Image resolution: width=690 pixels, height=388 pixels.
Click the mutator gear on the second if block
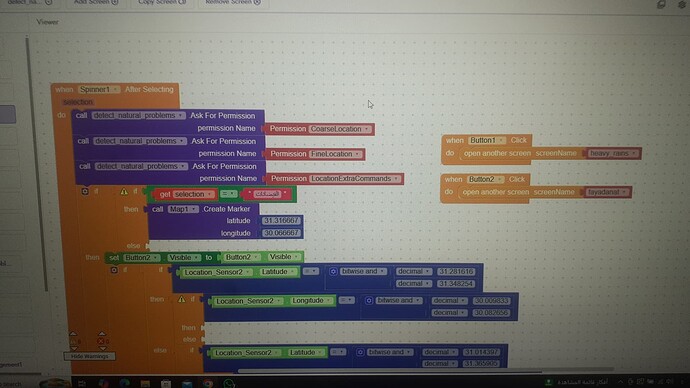pyautogui.click(x=114, y=270)
